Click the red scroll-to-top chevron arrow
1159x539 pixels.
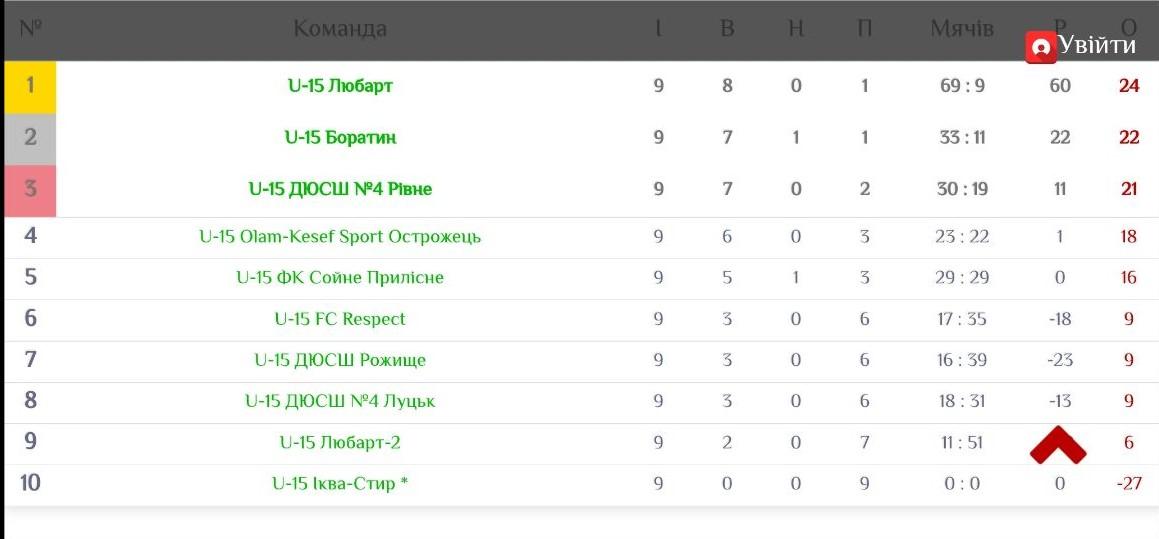1058,446
